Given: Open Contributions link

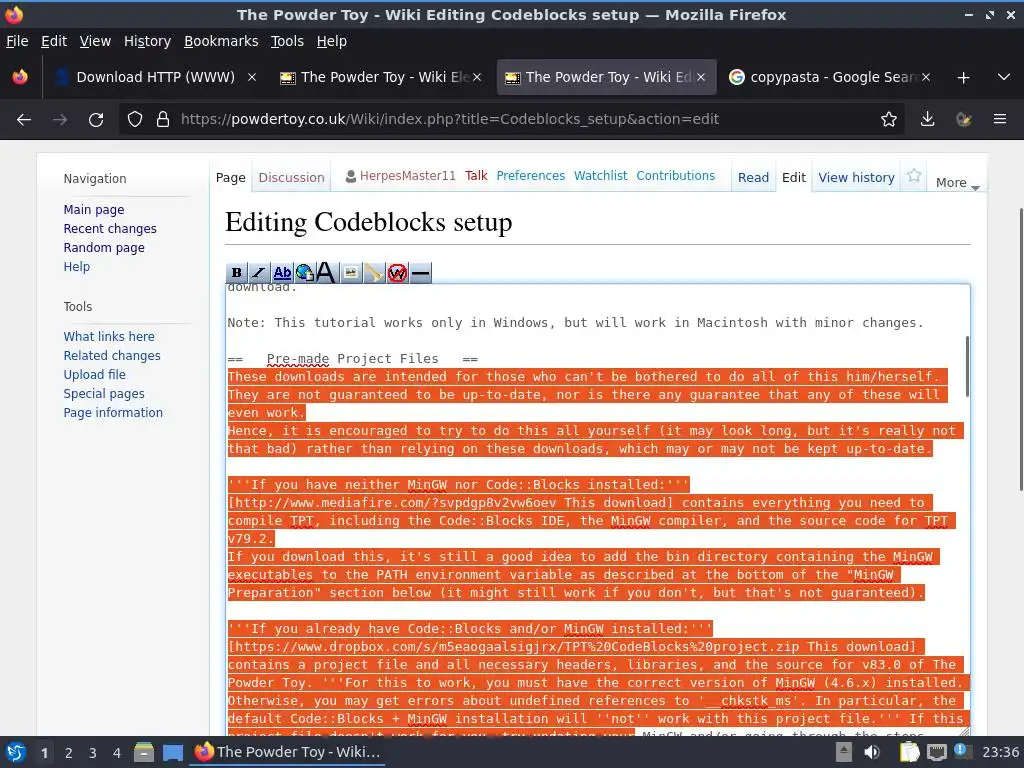Looking at the screenshot, I should [x=675, y=176].
